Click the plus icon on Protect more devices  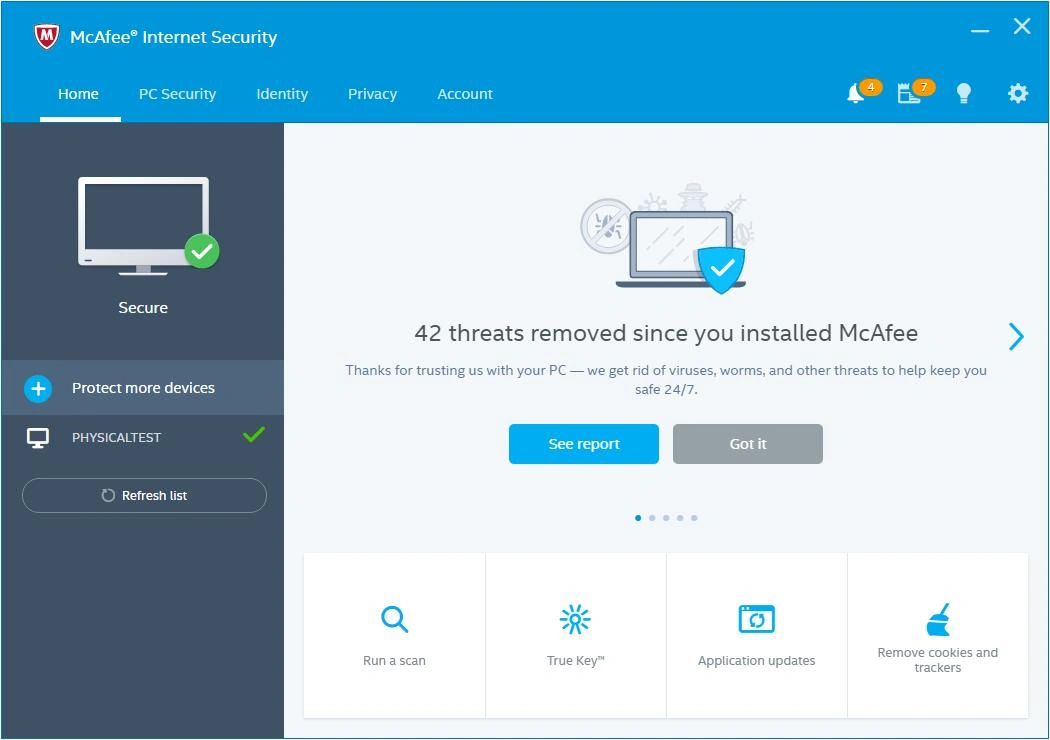37,389
